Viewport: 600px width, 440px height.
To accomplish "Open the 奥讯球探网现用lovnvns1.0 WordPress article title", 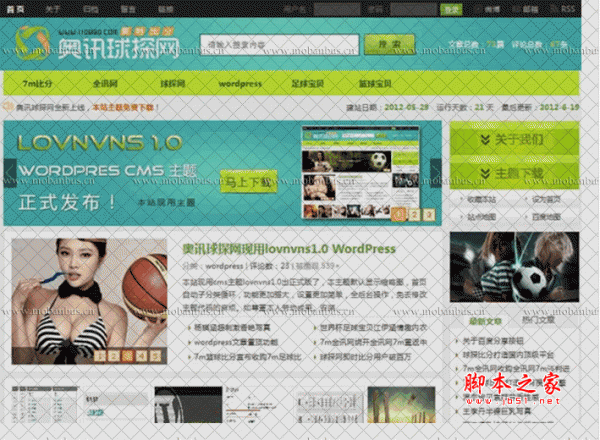I will (x=289, y=249).
